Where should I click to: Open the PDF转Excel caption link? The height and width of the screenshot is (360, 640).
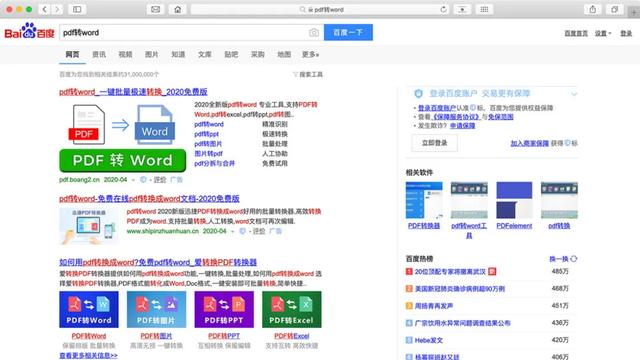(x=291, y=336)
